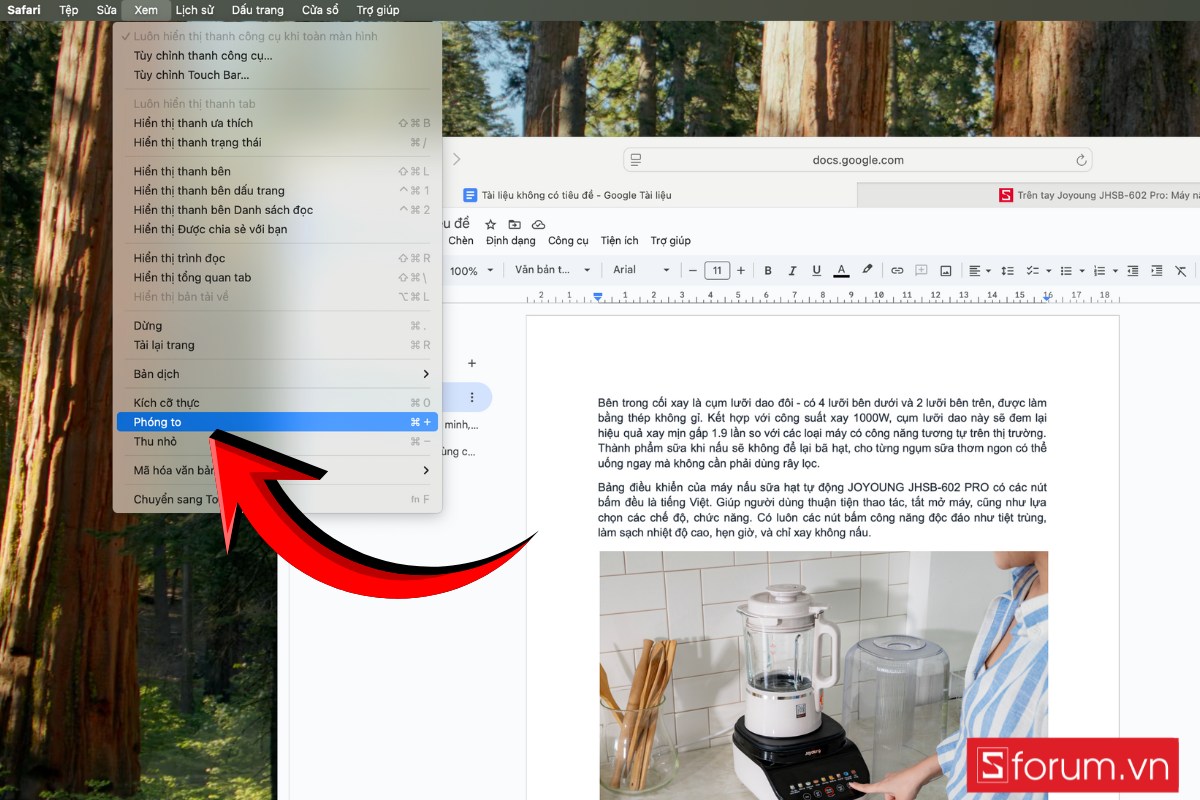
Task: Click the insert image icon
Action: click(x=945, y=270)
